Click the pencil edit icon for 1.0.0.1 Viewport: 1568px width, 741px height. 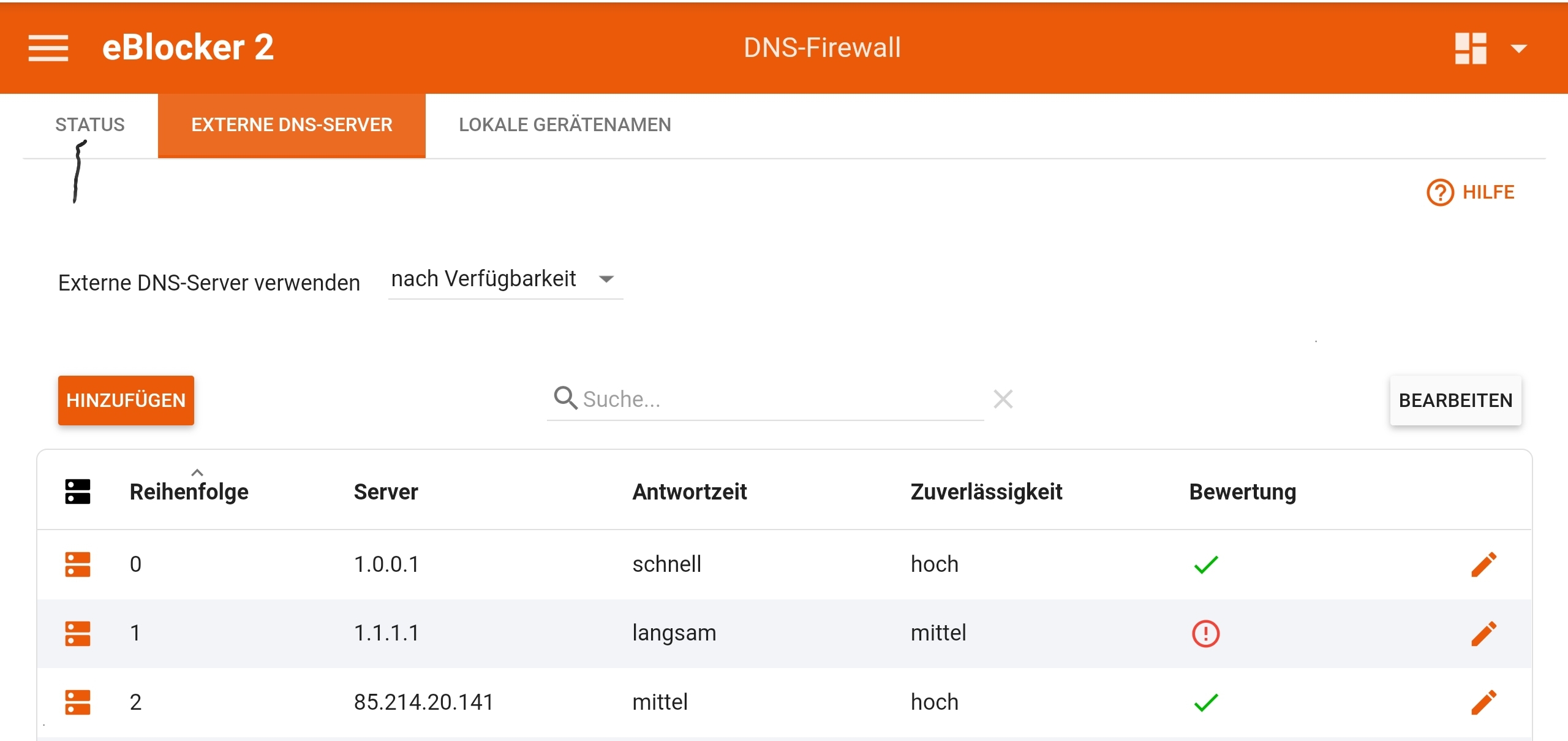point(1483,564)
